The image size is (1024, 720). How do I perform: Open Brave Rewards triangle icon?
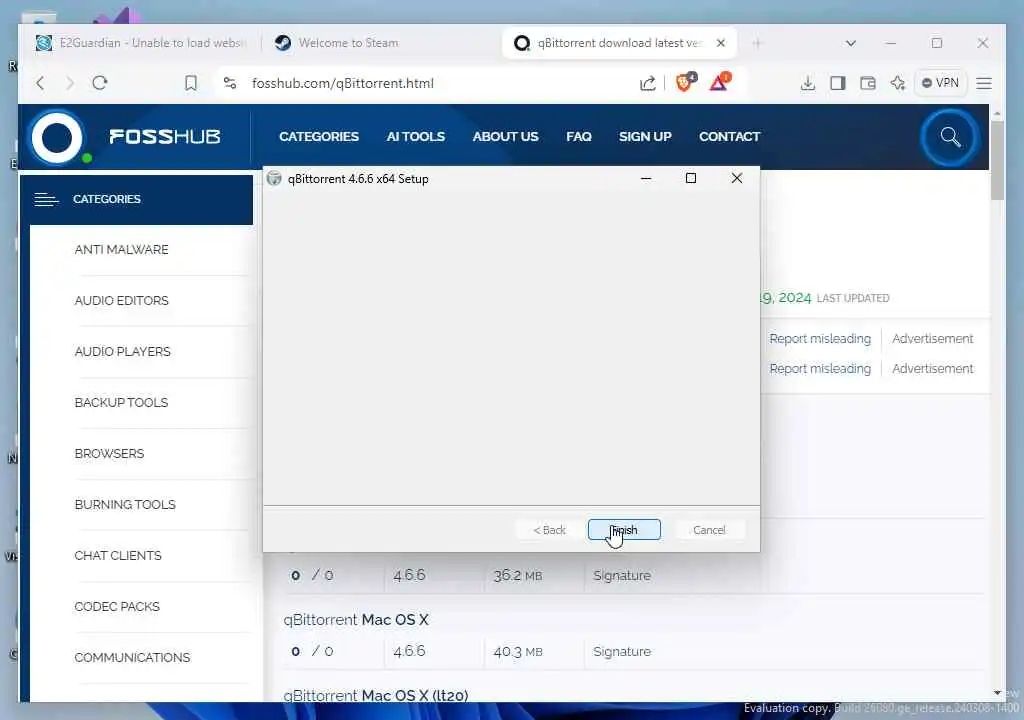[719, 82]
